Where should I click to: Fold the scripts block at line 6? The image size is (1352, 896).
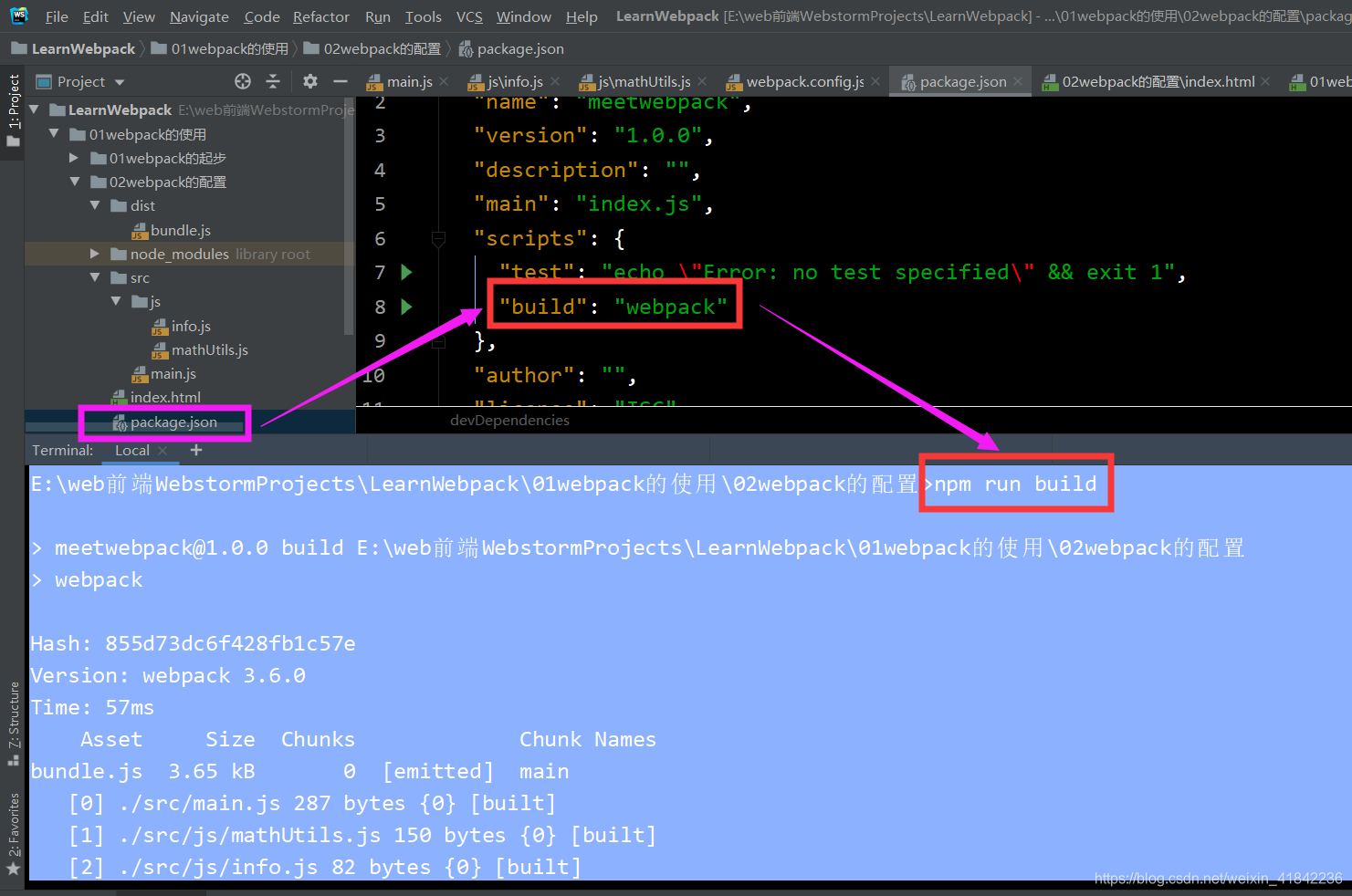pos(438,239)
